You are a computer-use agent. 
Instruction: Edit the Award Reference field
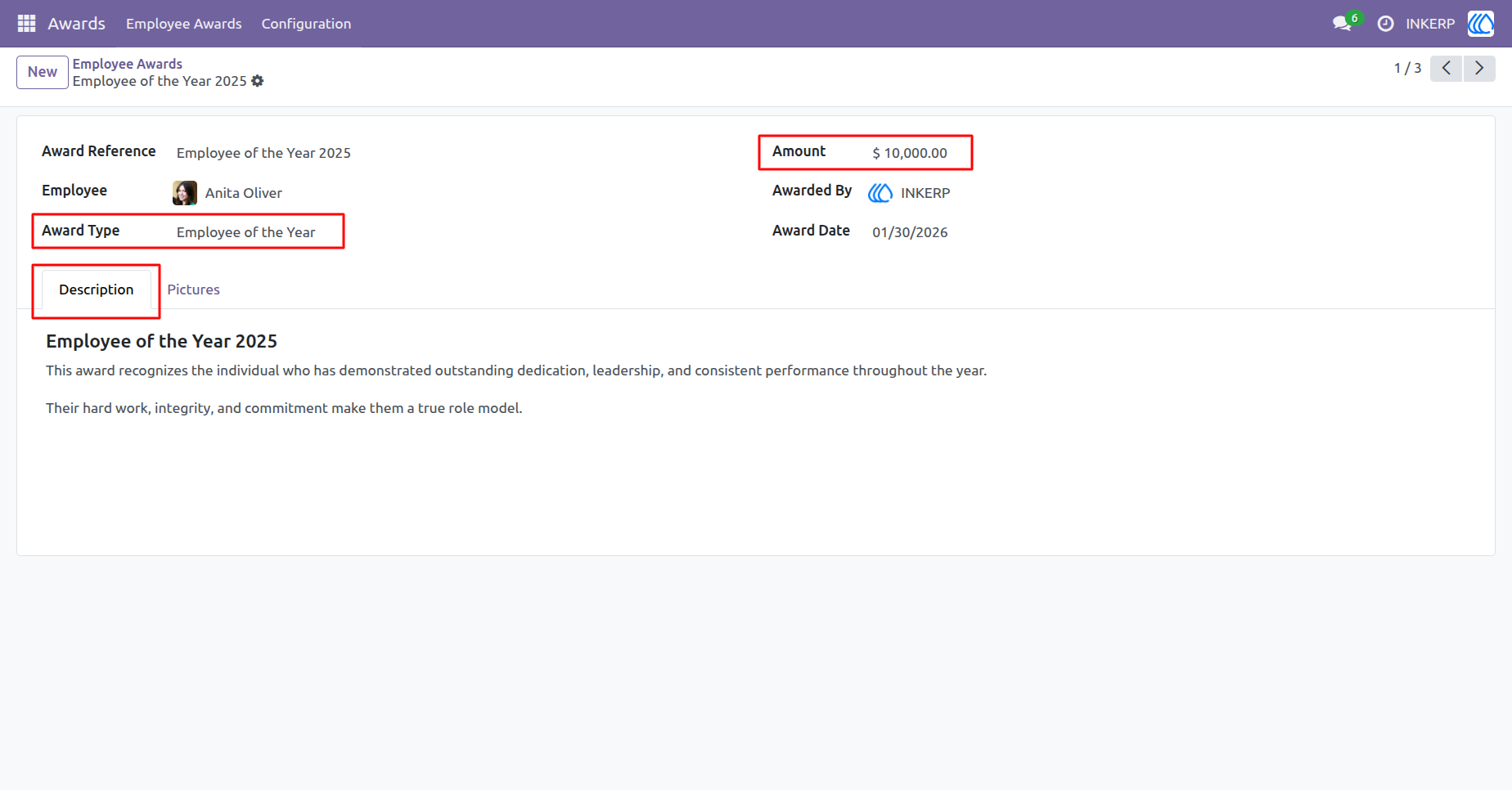pos(263,153)
